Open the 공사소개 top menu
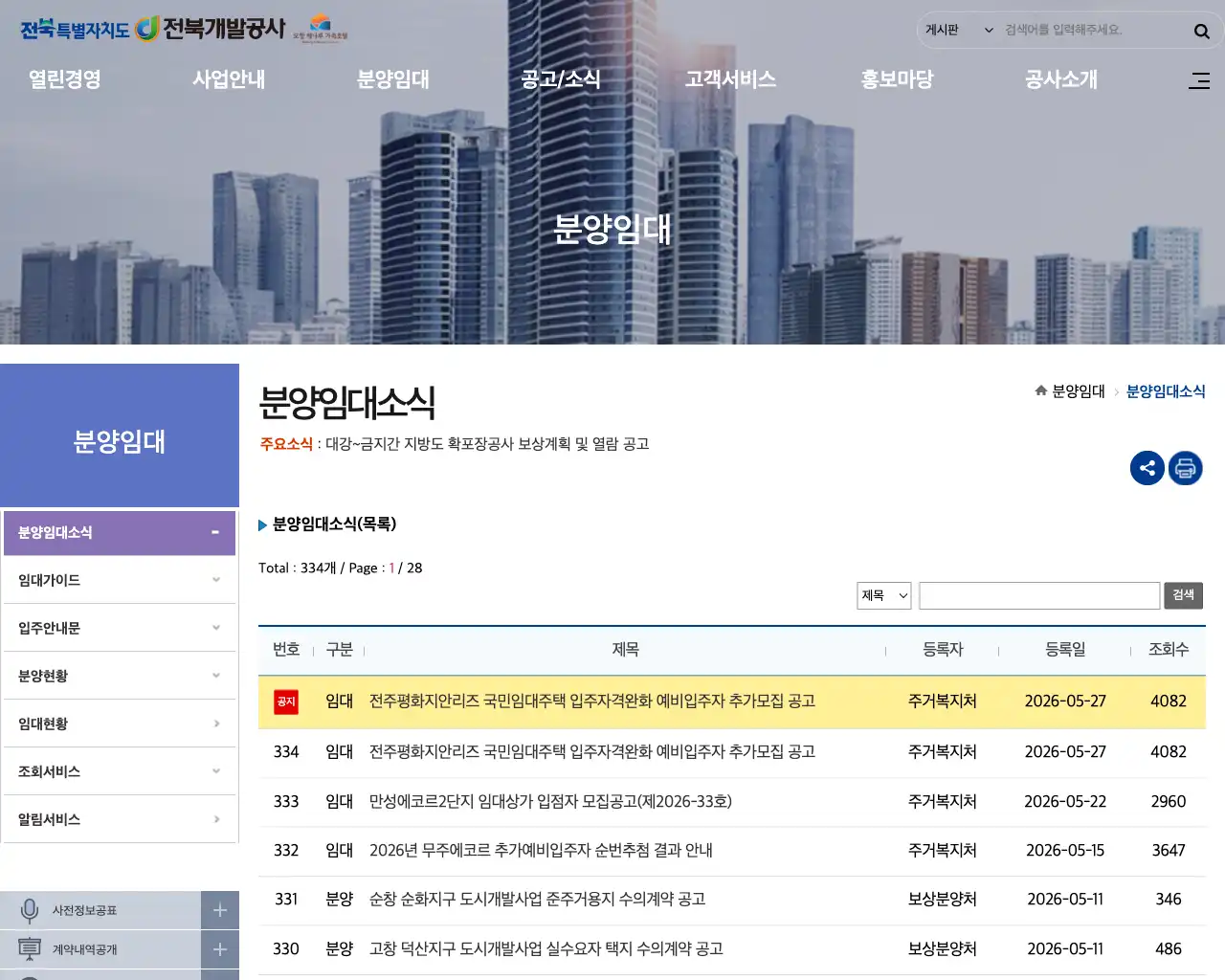1225x980 pixels. 1061,79
